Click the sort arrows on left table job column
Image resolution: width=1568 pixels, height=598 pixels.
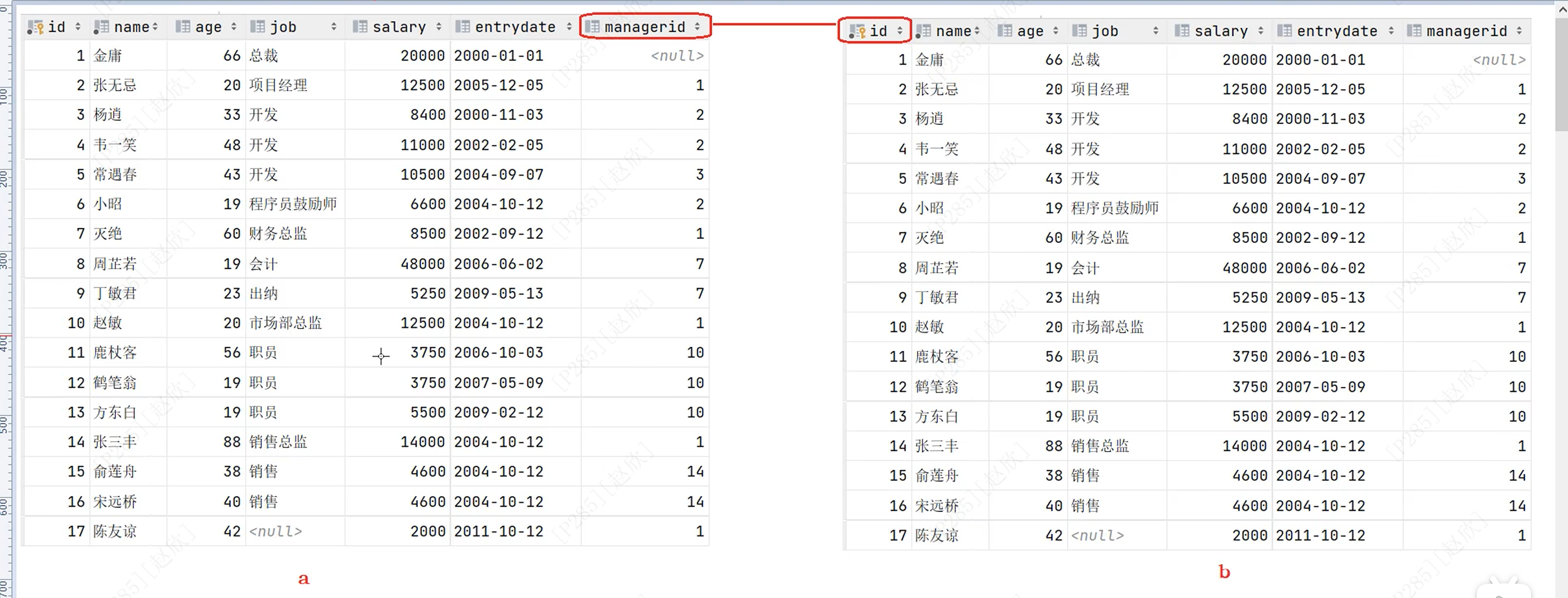pyautogui.click(x=334, y=27)
